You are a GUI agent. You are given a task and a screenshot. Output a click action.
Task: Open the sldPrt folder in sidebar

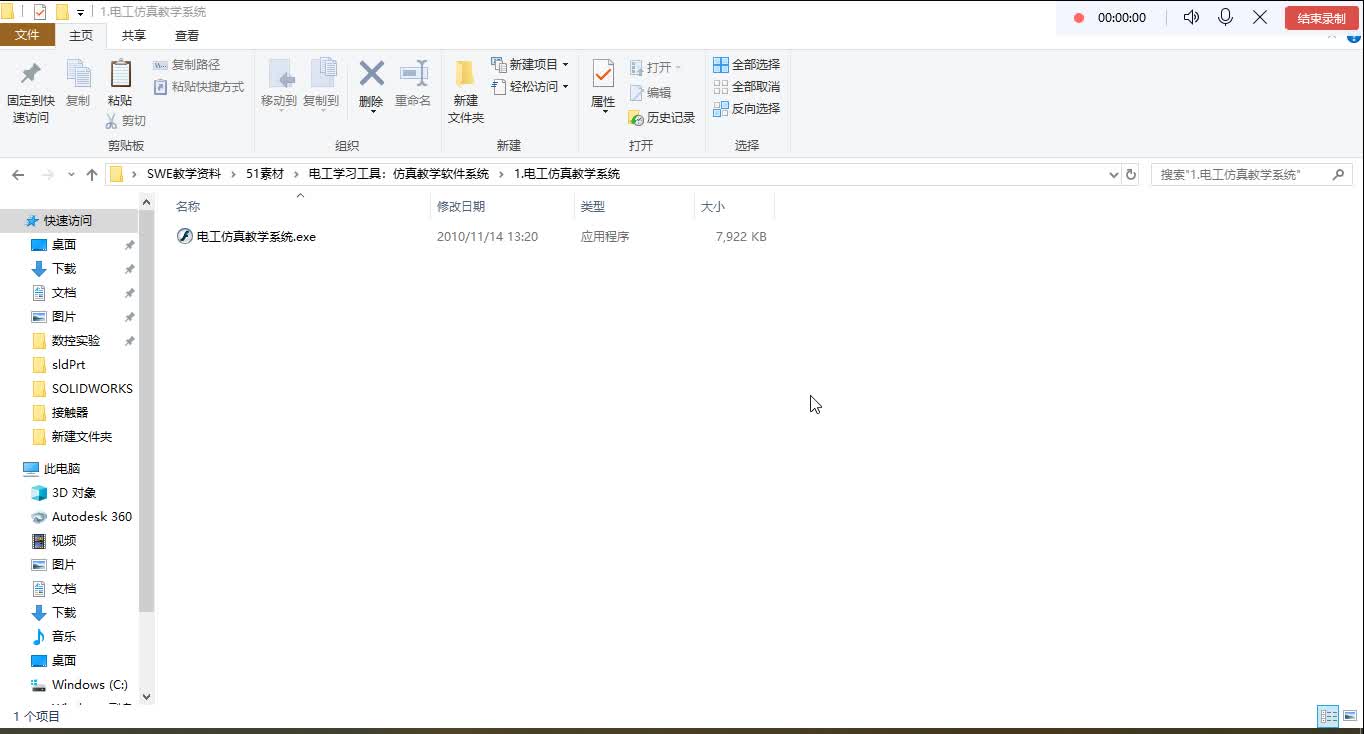click(68, 365)
